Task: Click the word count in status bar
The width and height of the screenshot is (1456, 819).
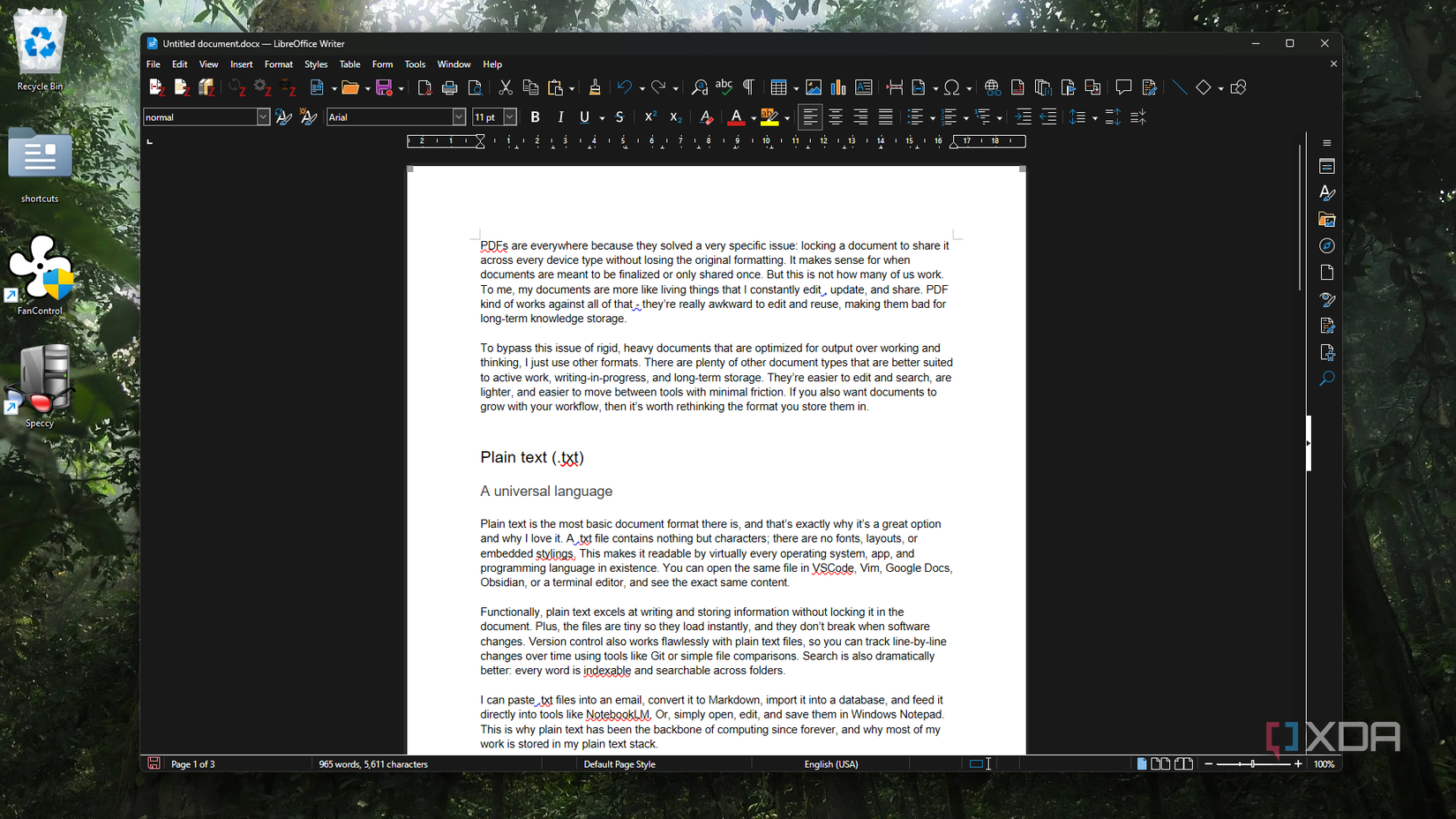Action: pos(372,764)
